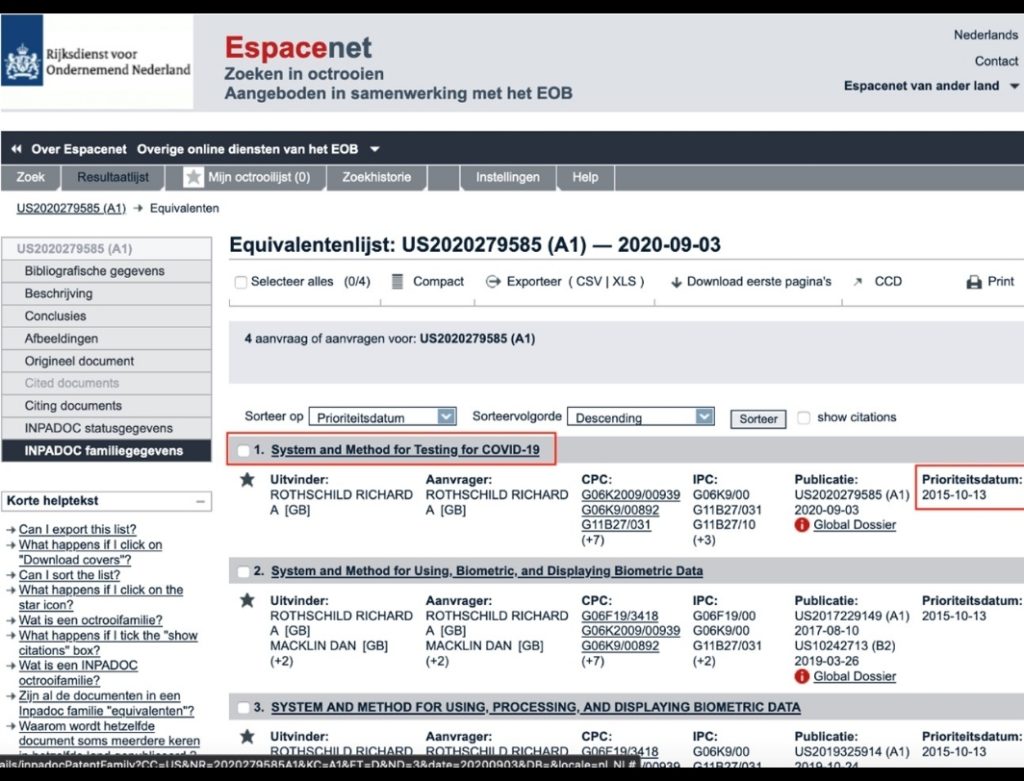
Task: Click the CCD arrow icon
Action: coord(857,282)
